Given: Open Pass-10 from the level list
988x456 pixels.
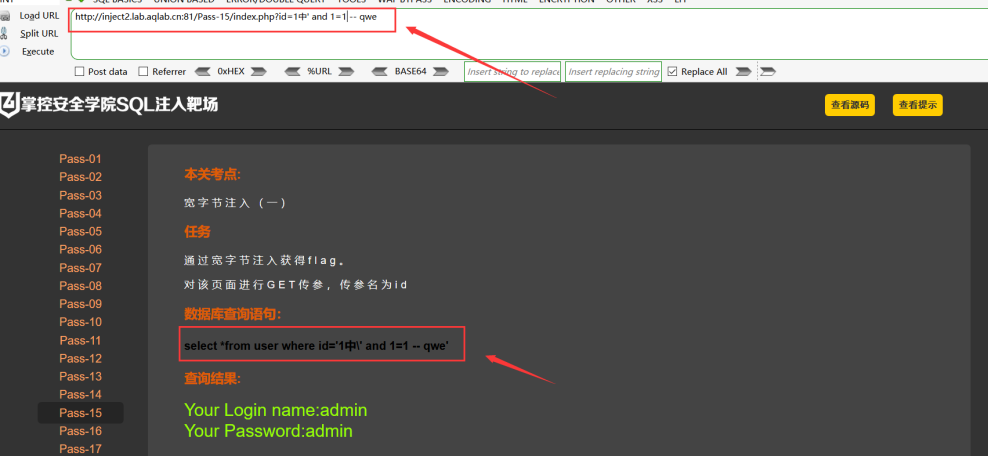Looking at the screenshot, I should pos(81,322).
